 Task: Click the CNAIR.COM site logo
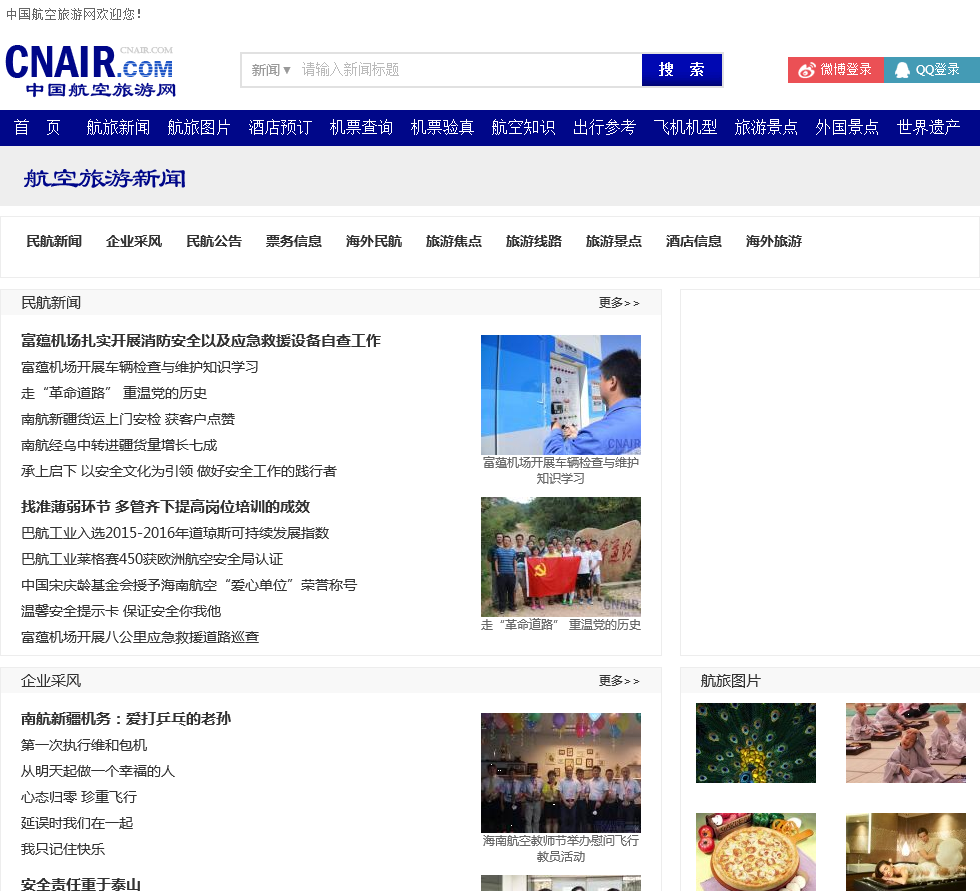point(91,70)
